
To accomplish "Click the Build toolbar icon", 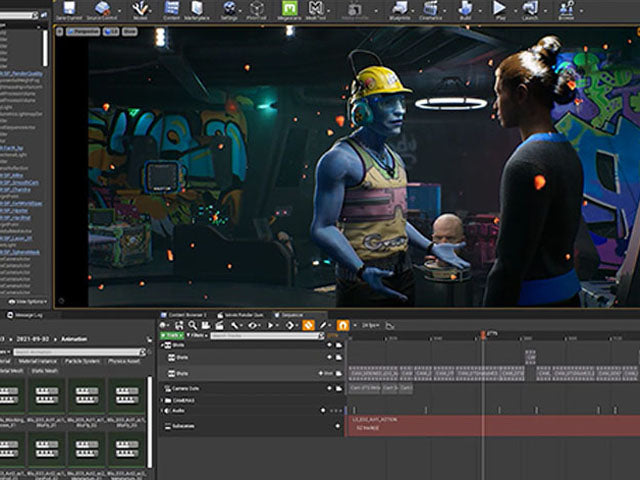I will (x=466, y=10).
